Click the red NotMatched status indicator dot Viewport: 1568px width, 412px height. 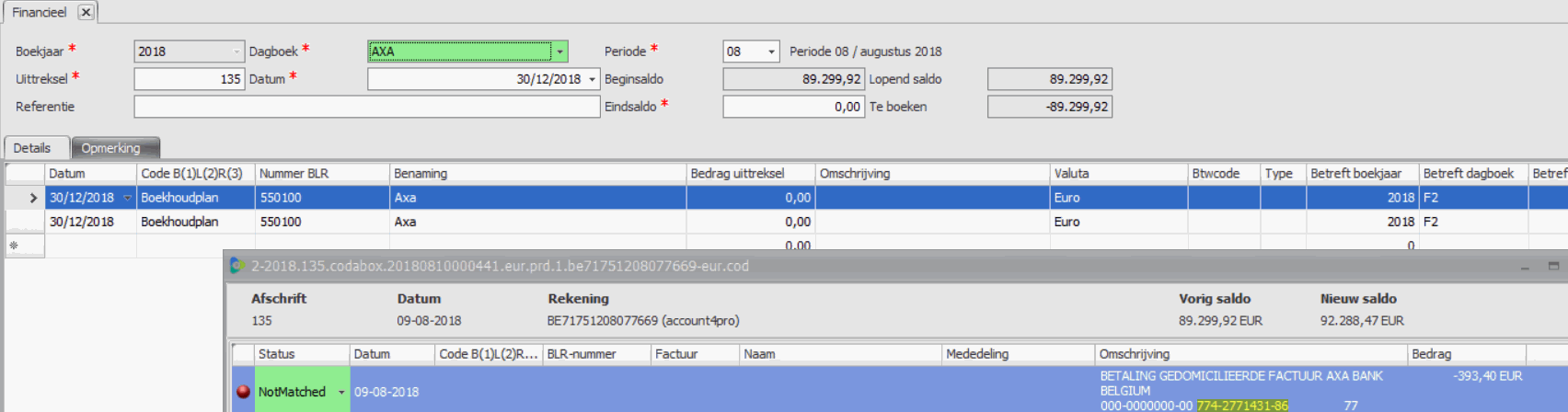point(243,392)
